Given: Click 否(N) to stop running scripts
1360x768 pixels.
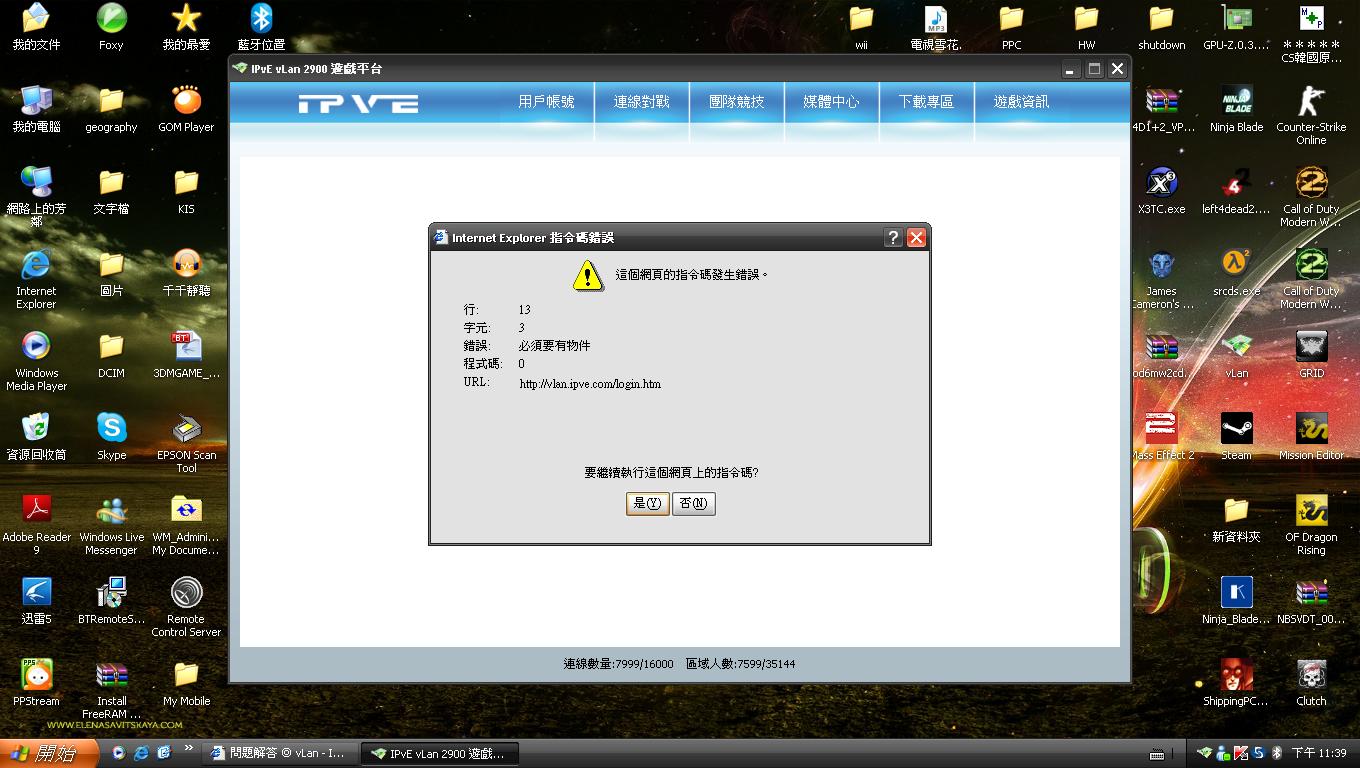Looking at the screenshot, I should [x=693, y=504].
